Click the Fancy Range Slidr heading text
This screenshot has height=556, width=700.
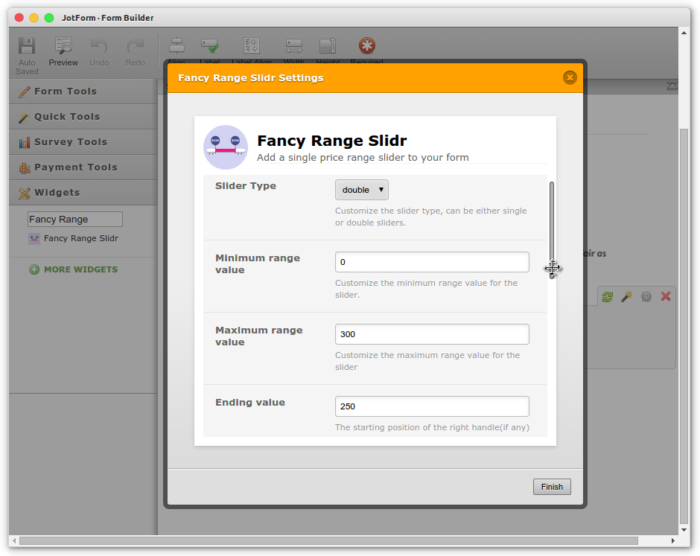point(332,141)
